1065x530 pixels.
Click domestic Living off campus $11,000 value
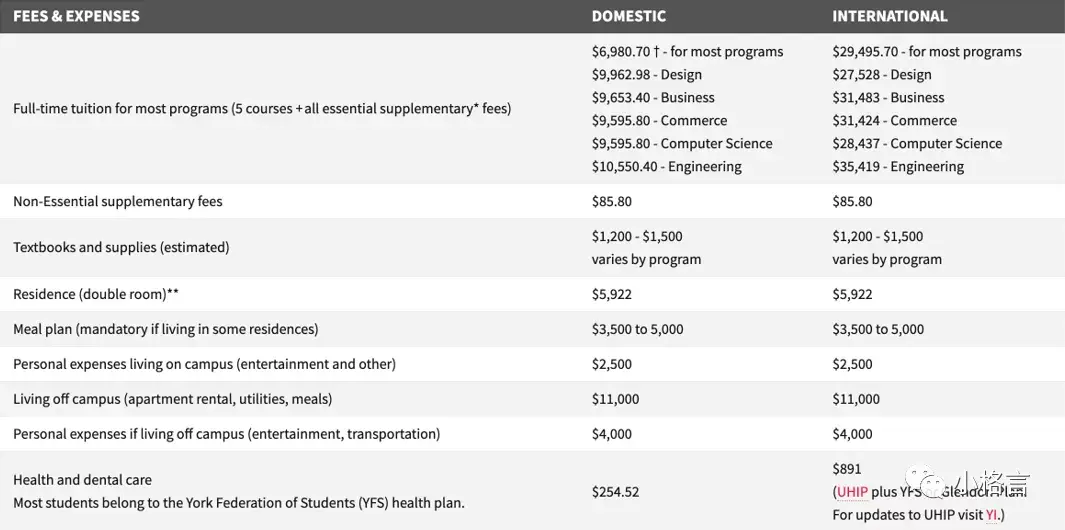pyautogui.click(x=615, y=399)
